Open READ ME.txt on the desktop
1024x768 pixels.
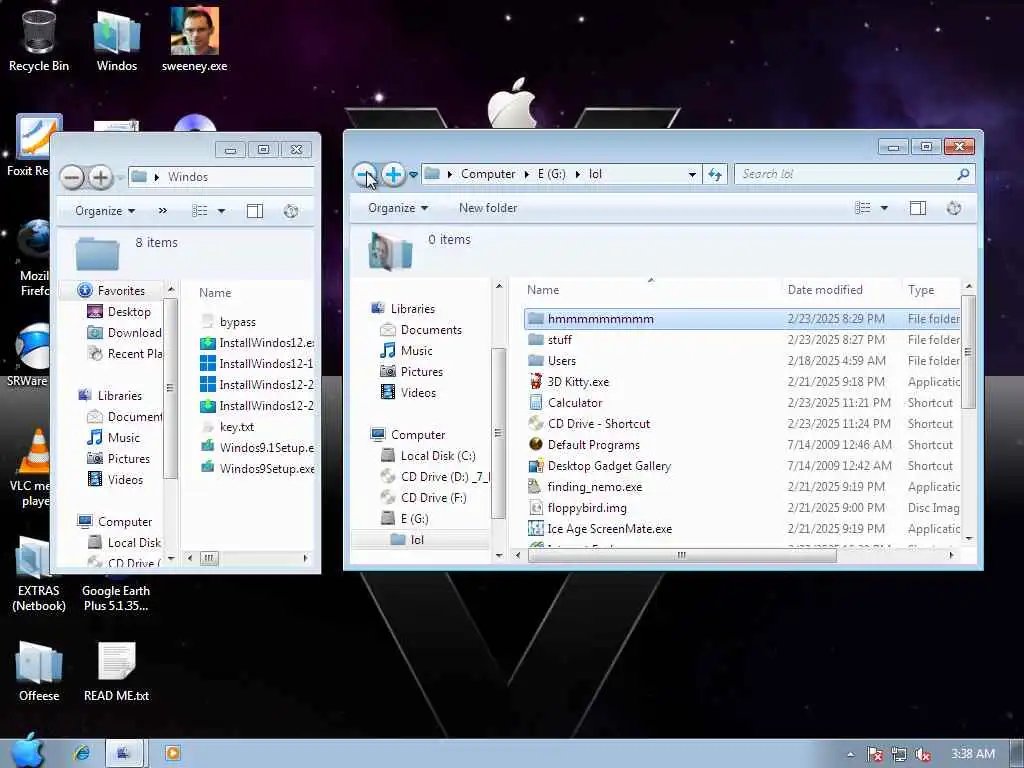coord(116,671)
